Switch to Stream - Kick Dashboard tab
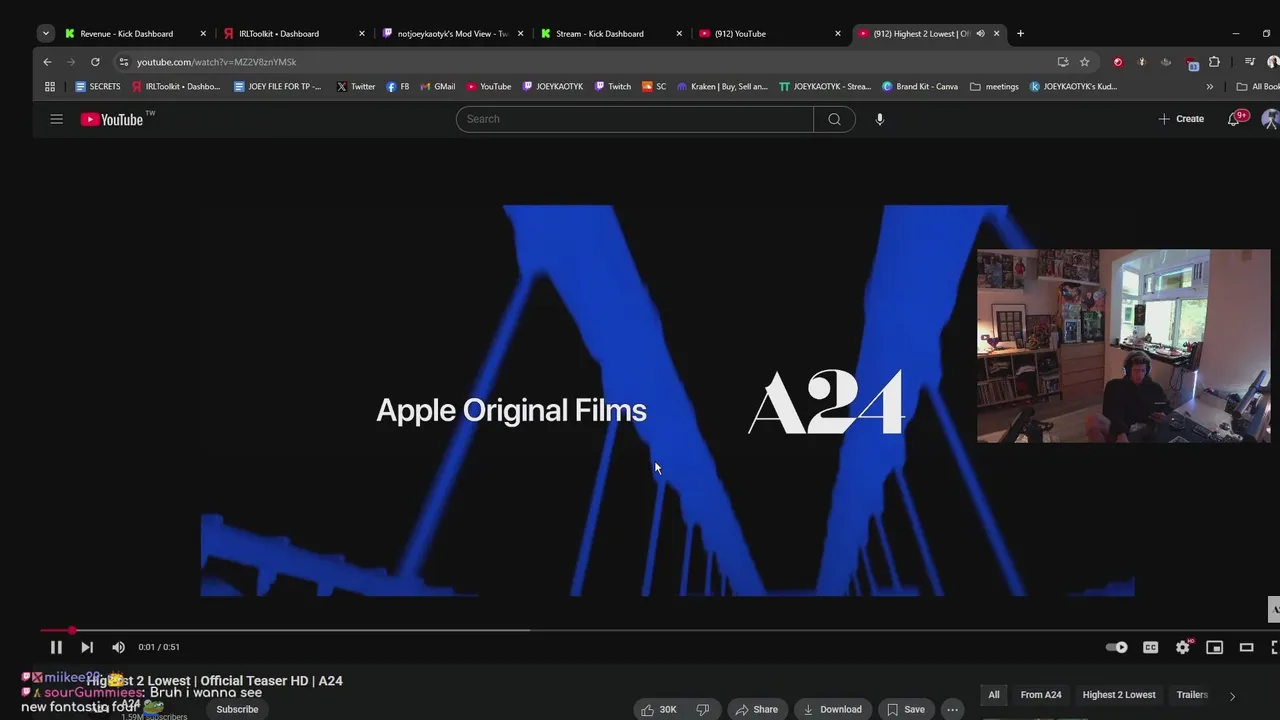1280x720 pixels. point(600,33)
